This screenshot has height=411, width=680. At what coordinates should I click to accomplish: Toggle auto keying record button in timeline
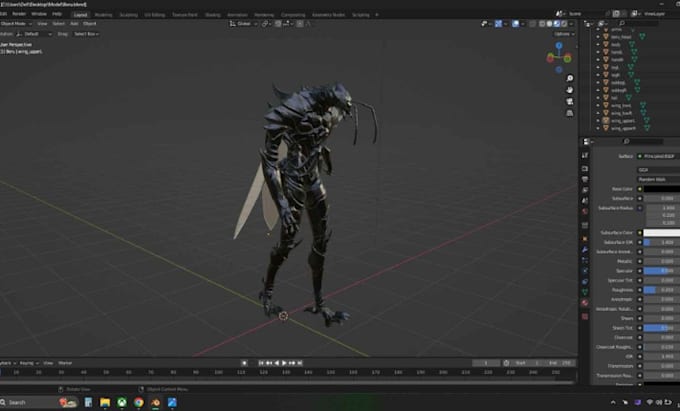point(245,363)
